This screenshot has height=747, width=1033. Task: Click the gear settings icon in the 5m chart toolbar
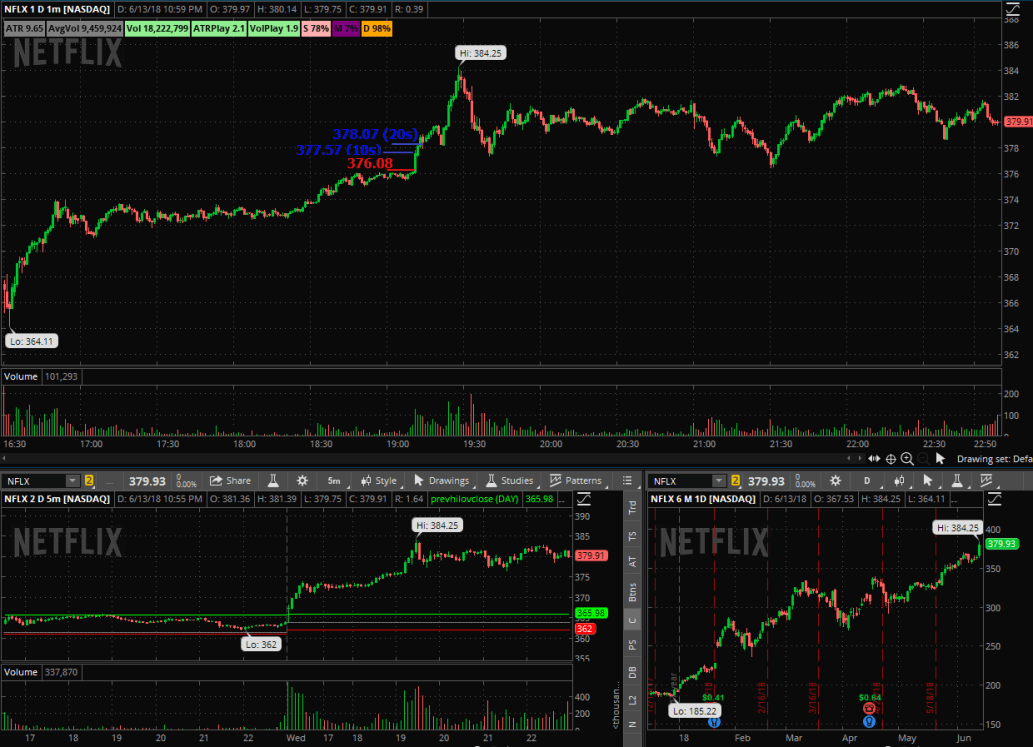pos(302,481)
